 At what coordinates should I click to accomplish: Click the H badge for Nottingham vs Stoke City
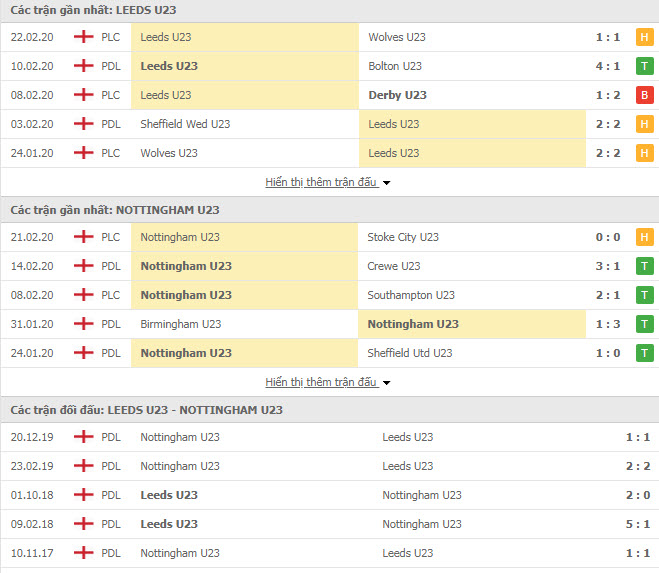click(x=644, y=237)
